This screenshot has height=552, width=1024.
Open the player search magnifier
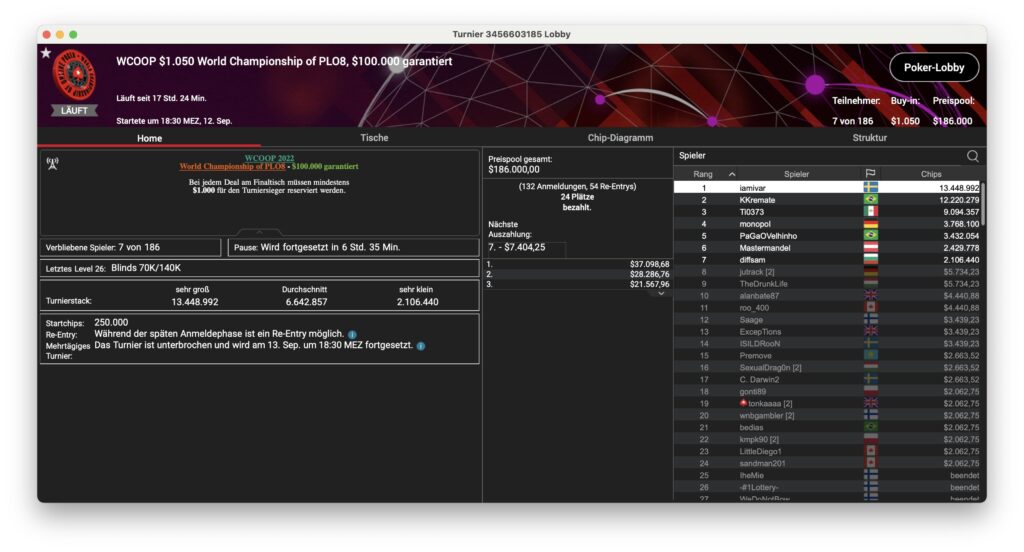pyautogui.click(x=972, y=156)
